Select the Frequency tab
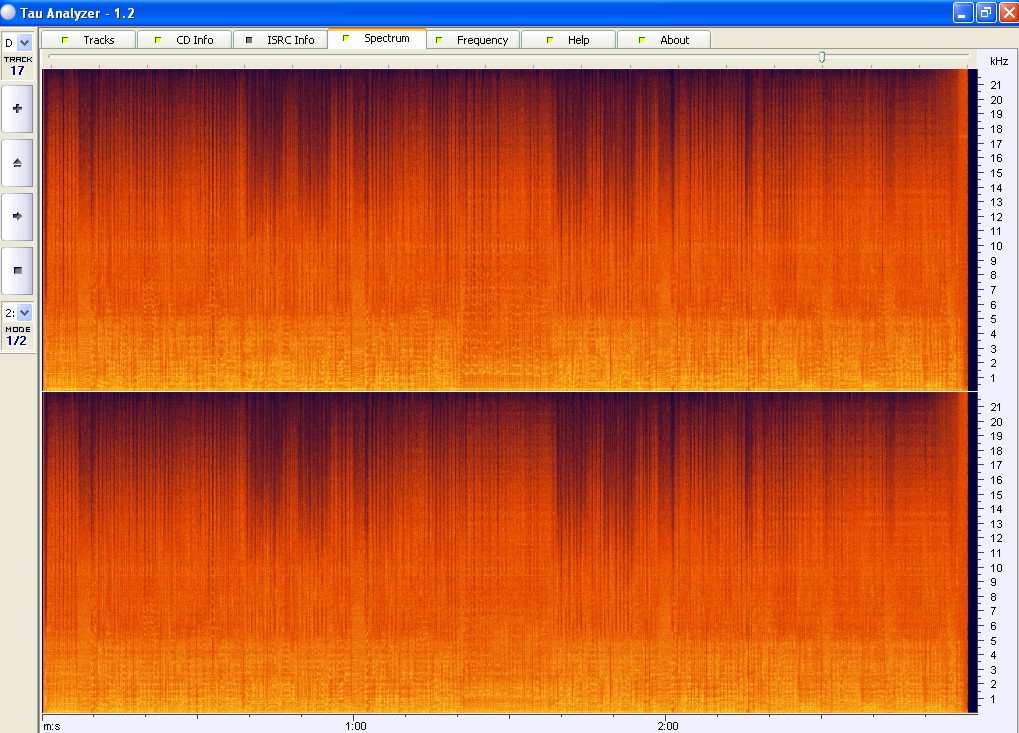Image resolution: width=1019 pixels, height=733 pixels. [x=482, y=40]
